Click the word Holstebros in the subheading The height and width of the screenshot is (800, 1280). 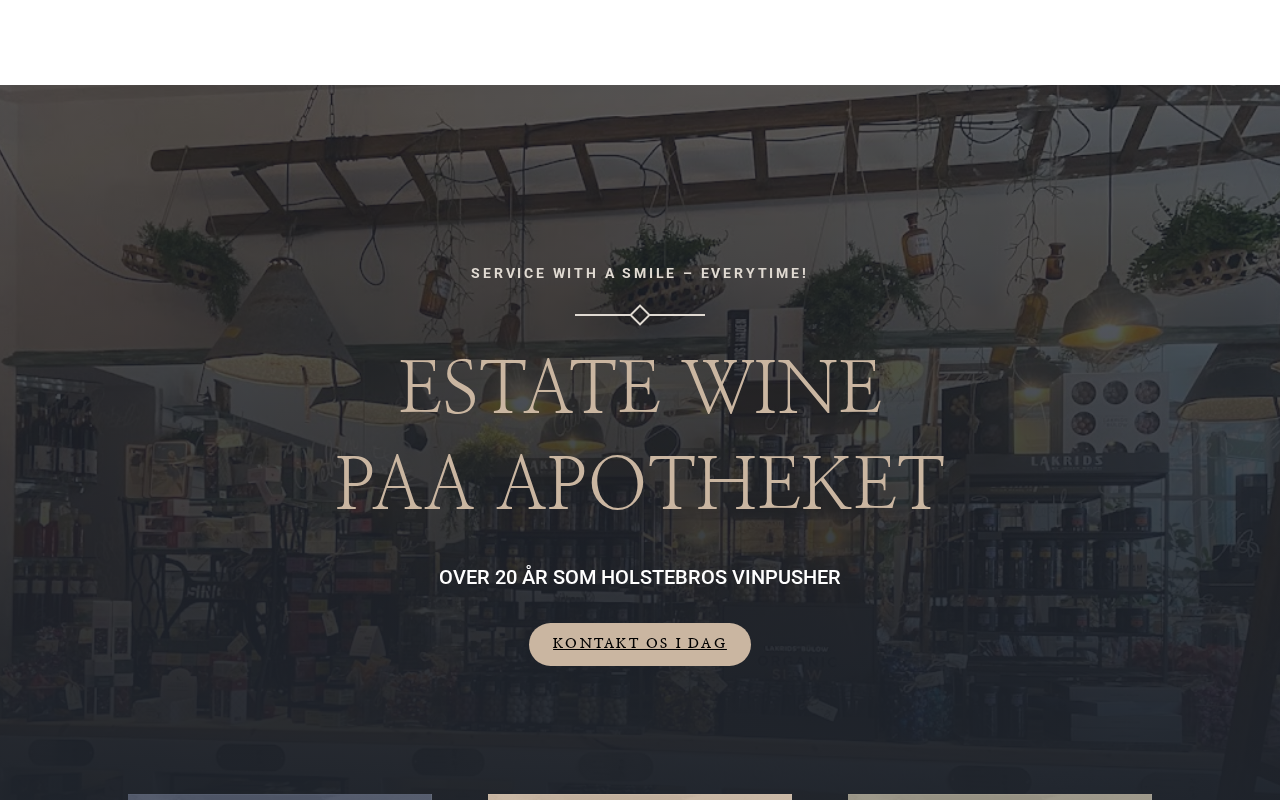pos(664,577)
